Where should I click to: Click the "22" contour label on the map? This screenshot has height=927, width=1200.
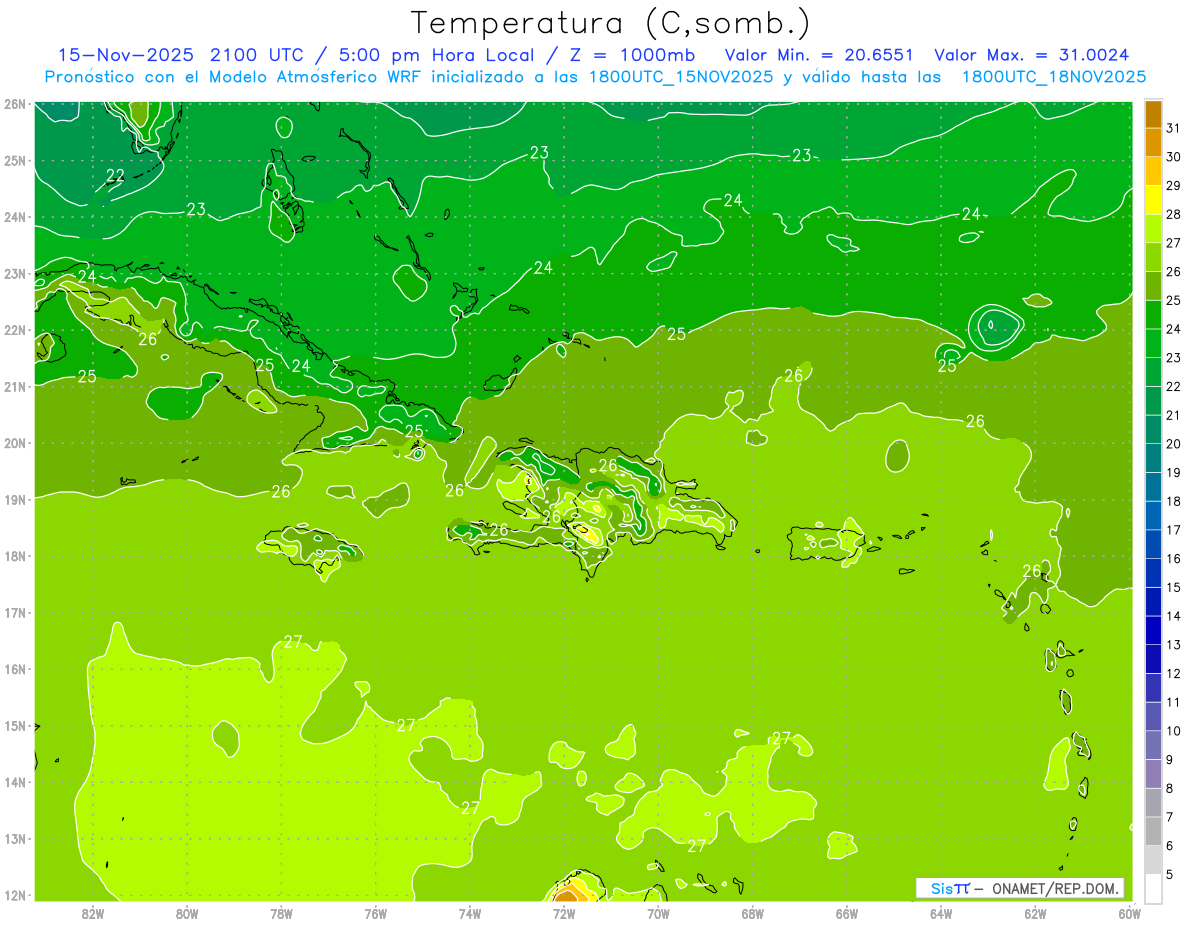[x=115, y=175]
